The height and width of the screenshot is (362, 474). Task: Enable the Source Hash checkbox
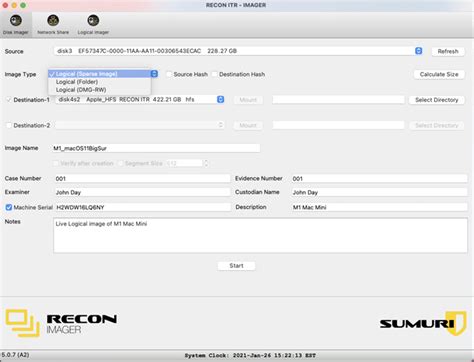pyautogui.click(x=169, y=74)
